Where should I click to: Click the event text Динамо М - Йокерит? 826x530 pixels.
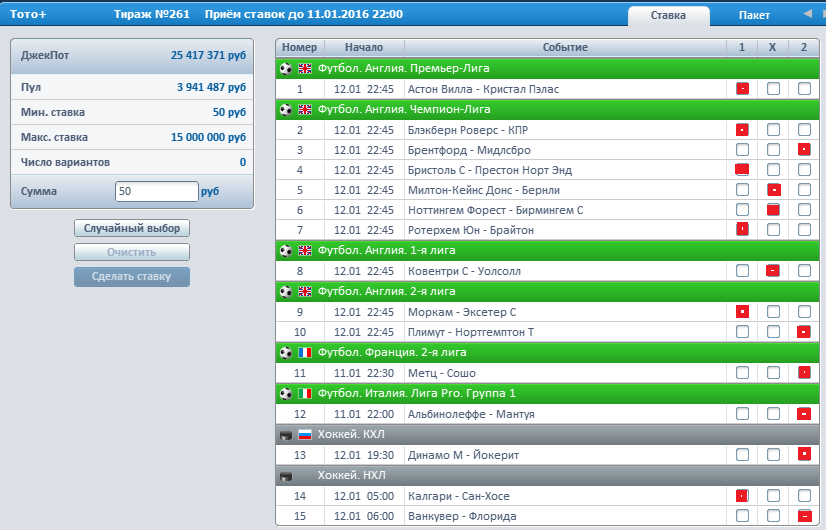coord(464,455)
